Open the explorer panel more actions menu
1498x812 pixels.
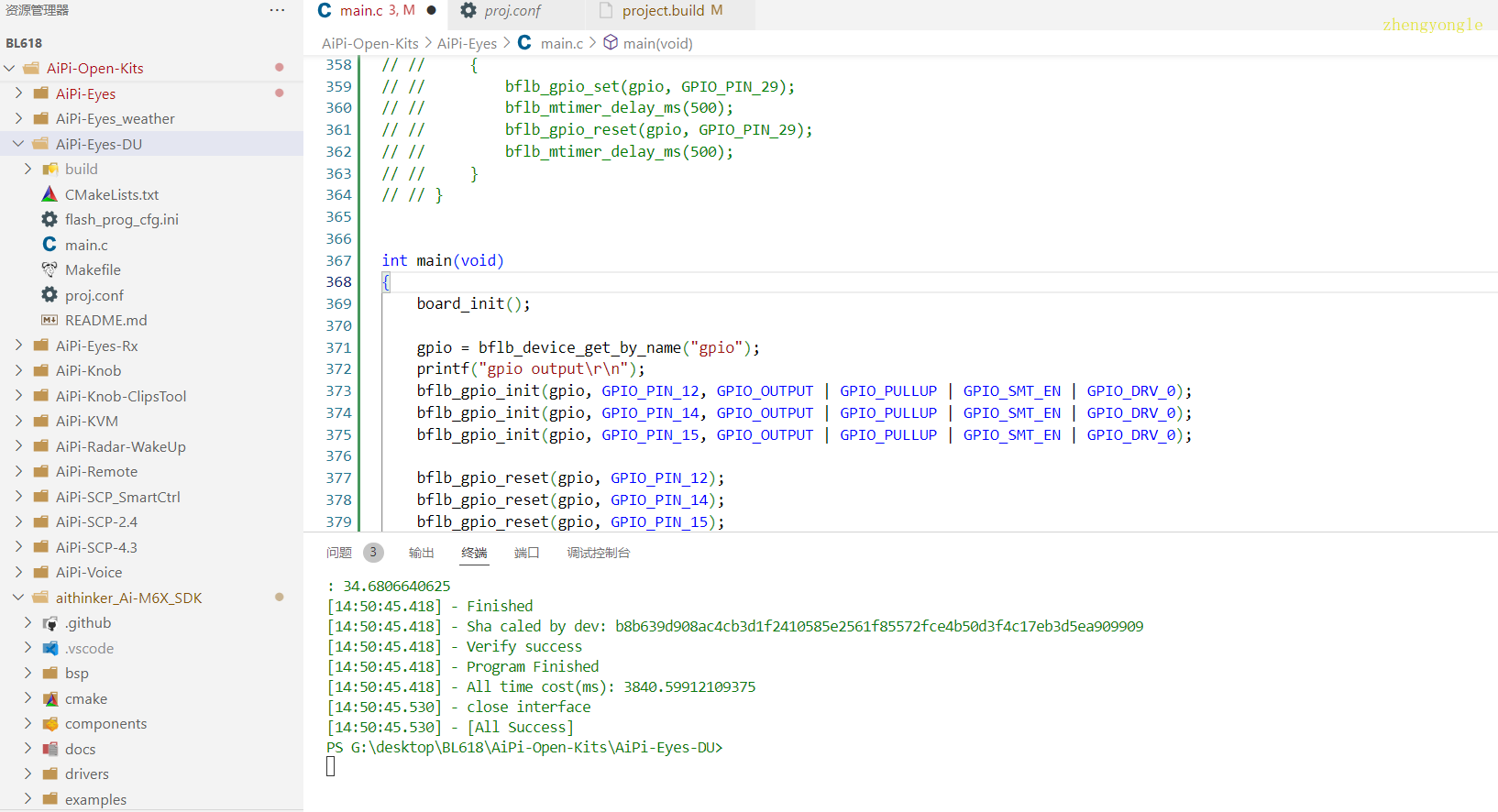pos(277,10)
